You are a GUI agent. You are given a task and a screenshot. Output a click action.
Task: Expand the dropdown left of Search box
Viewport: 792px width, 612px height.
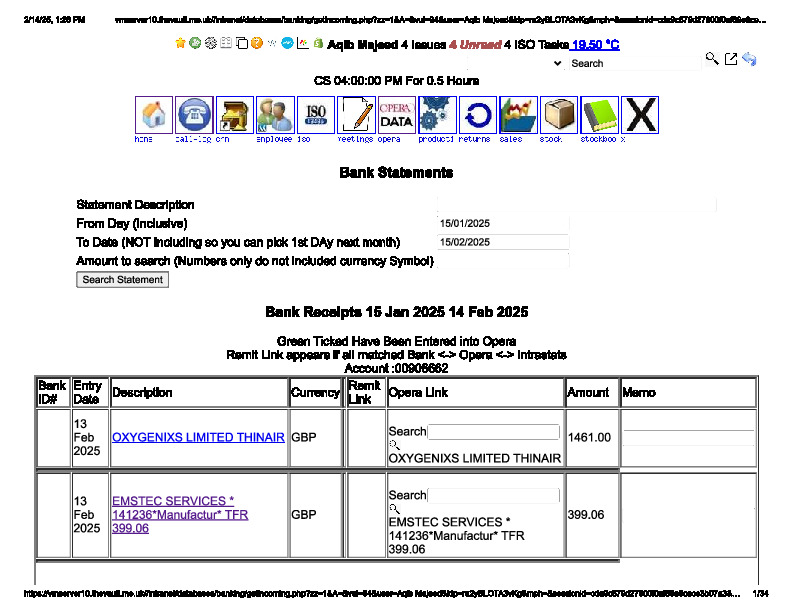tap(557, 63)
